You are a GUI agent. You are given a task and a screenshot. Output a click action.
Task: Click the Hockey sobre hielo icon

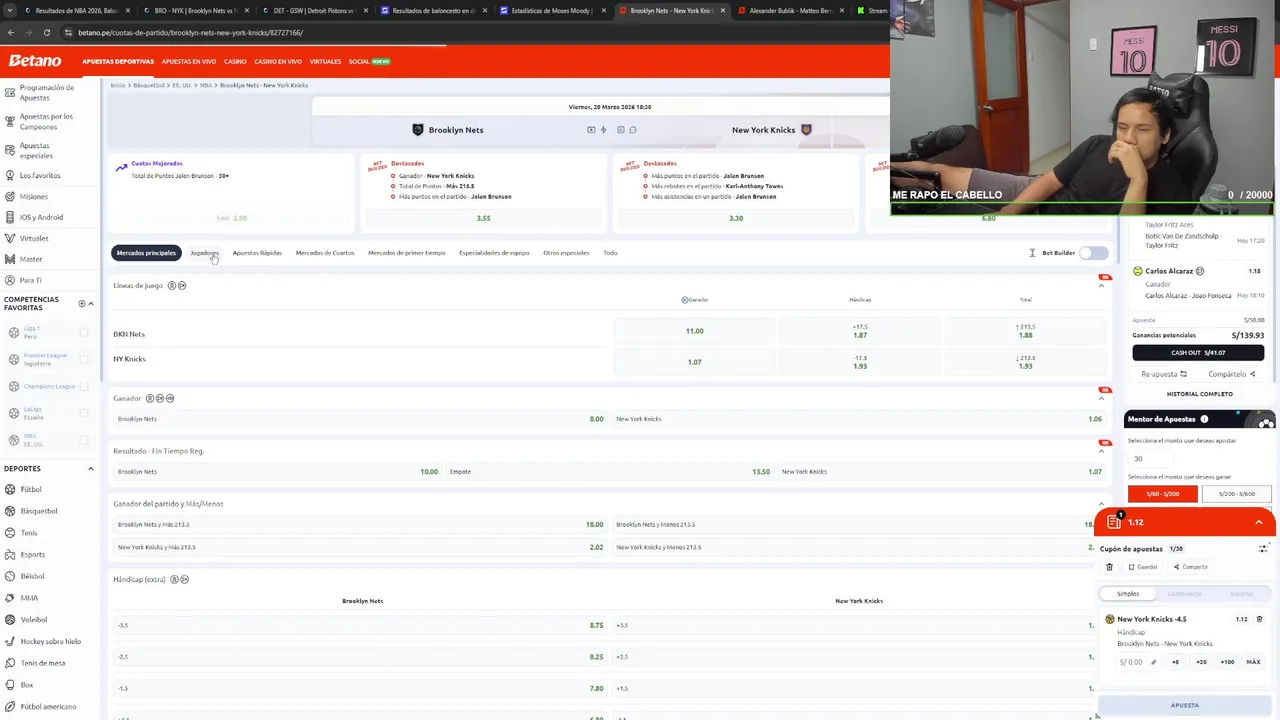pos(10,641)
